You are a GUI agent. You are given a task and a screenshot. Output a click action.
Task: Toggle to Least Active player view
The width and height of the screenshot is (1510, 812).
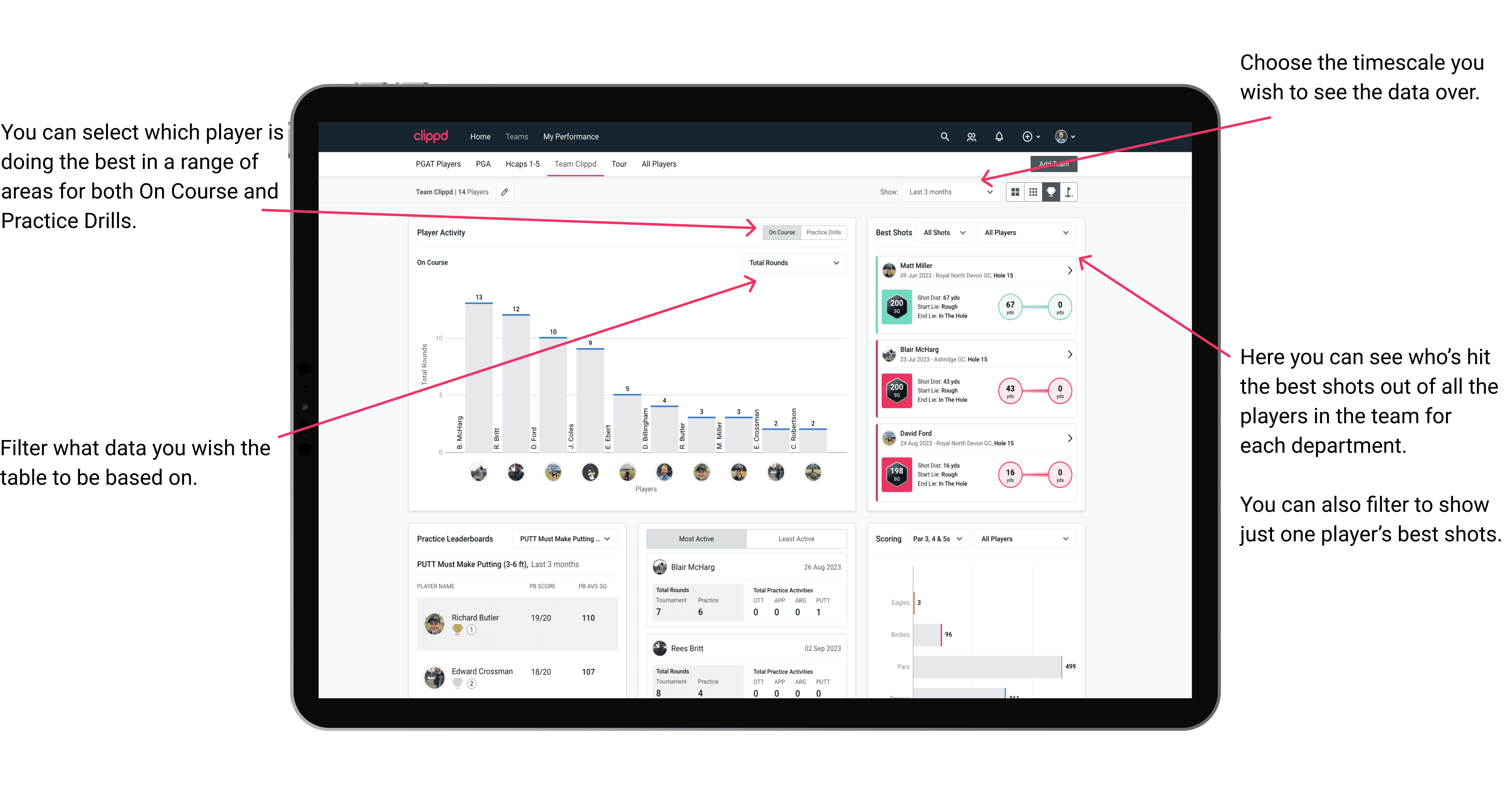click(x=796, y=540)
